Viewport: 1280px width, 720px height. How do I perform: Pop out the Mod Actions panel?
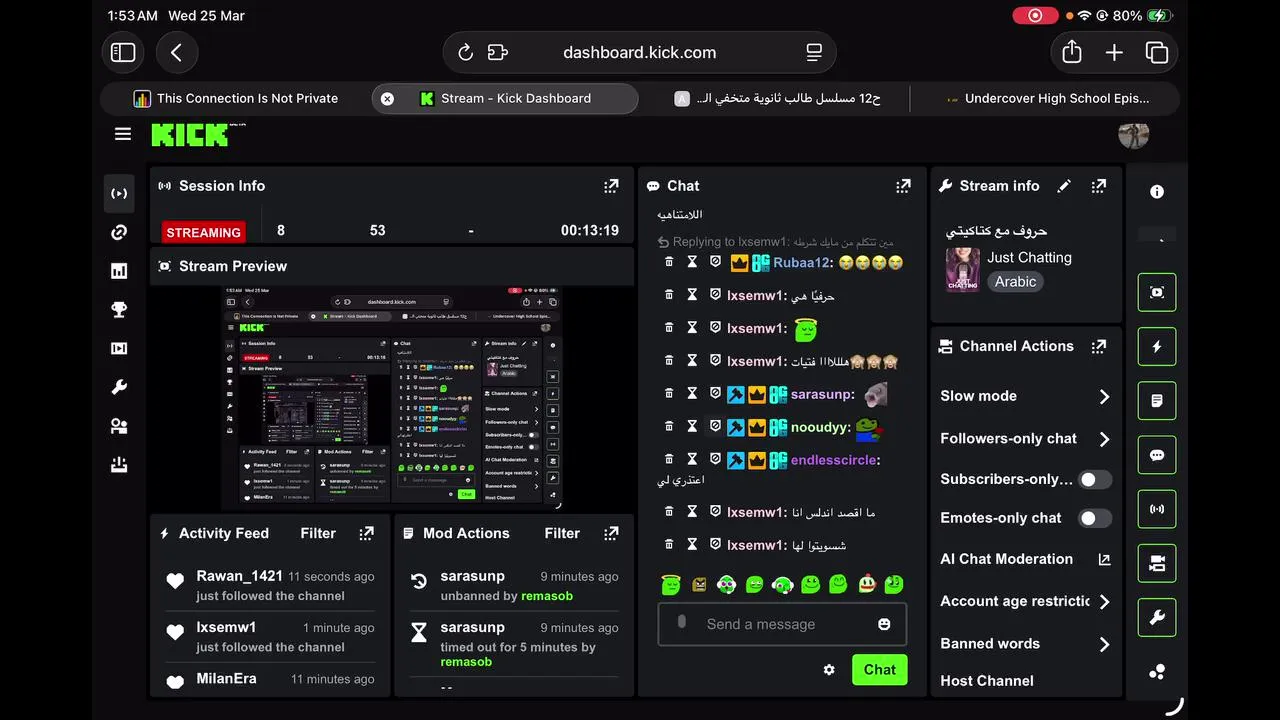611,533
